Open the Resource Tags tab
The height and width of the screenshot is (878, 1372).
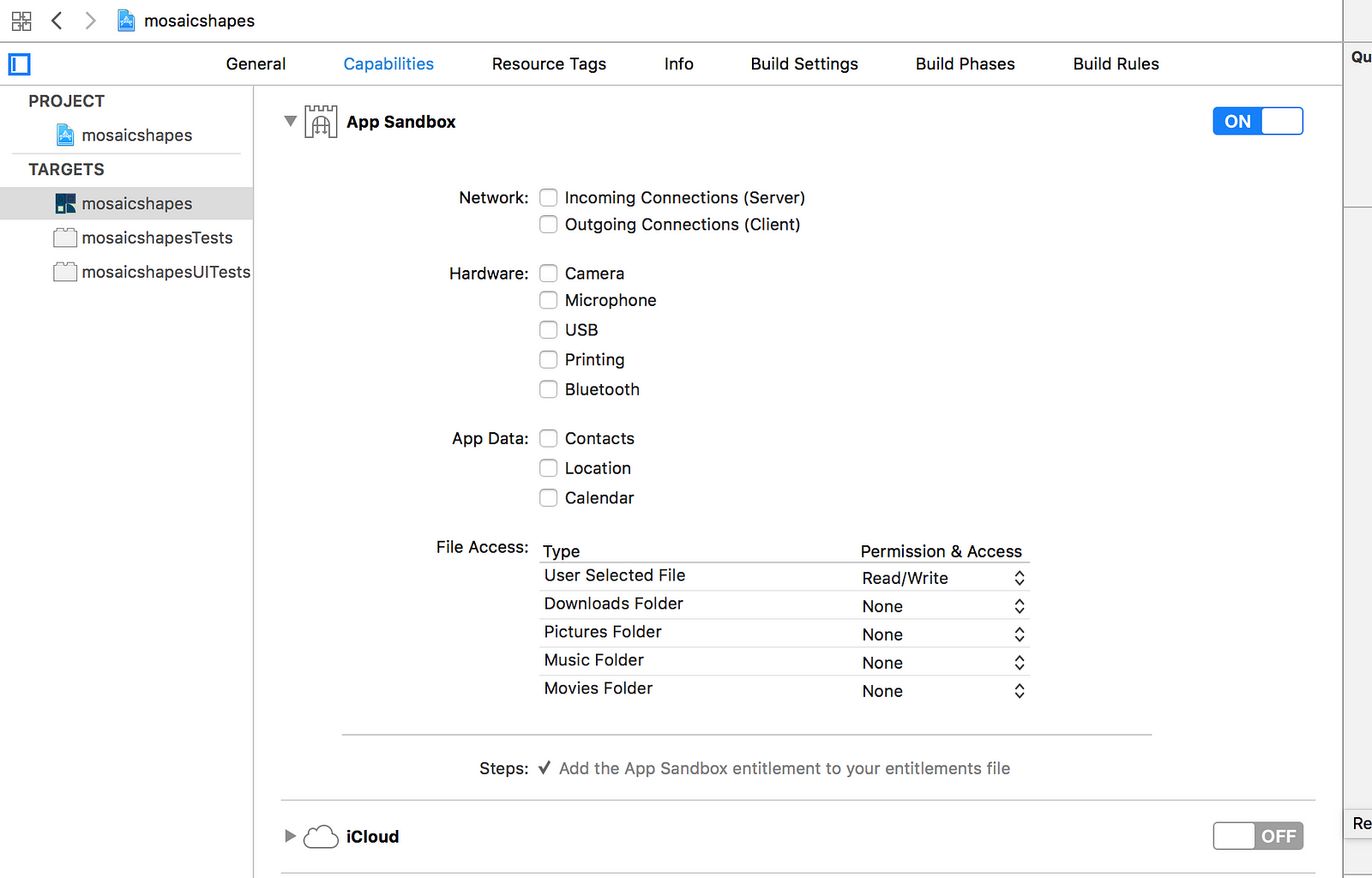pos(549,64)
